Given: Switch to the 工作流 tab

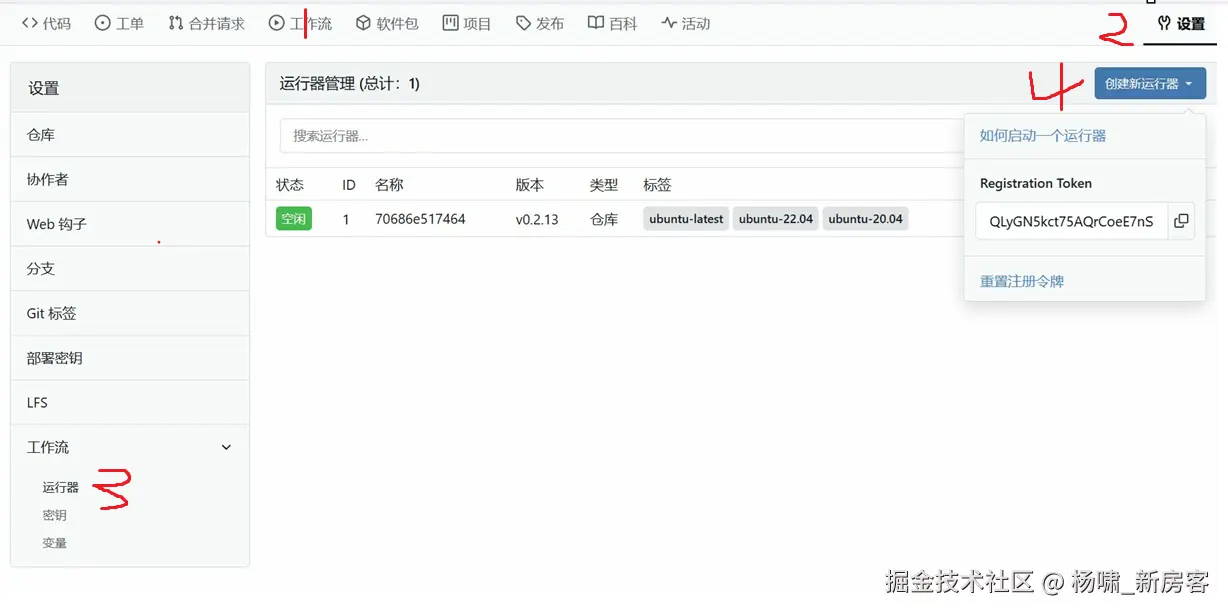Looking at the screenshot, I should tap(300, 23).
